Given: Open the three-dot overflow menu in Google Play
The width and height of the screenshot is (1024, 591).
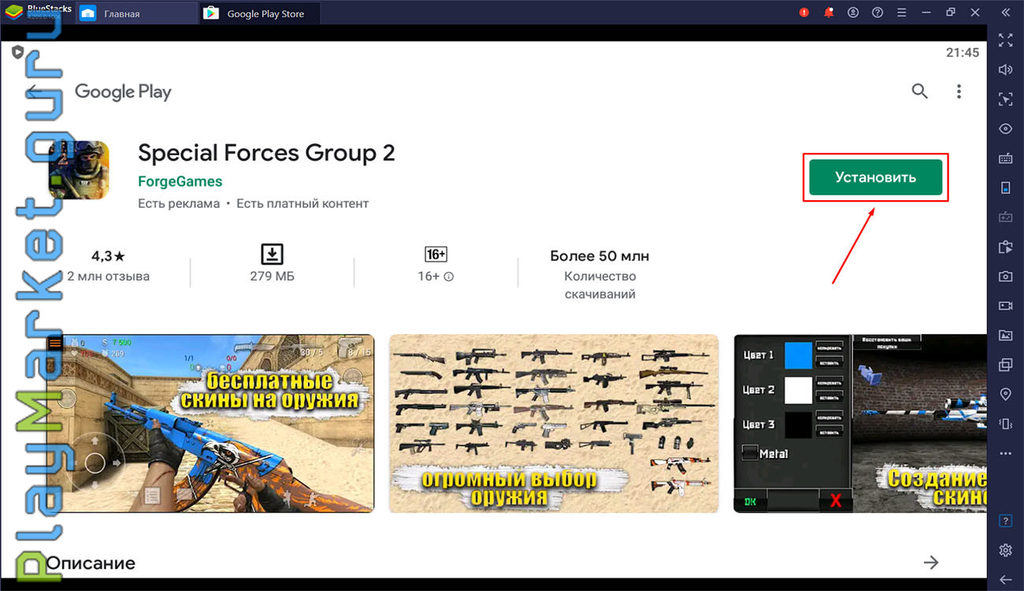Looking at the screenshot, I should click(x=959, y=91).
